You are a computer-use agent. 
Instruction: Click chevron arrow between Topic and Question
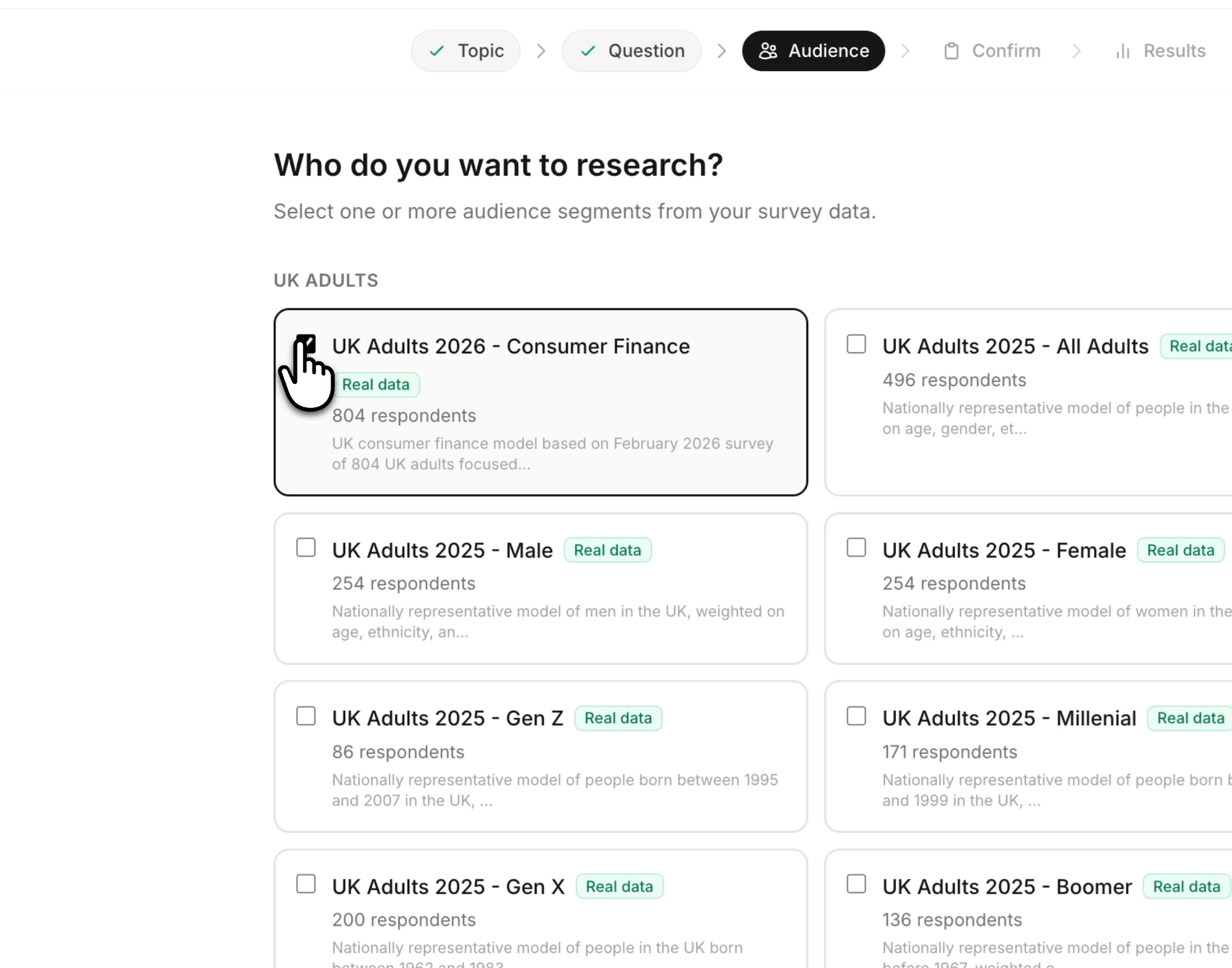click(x=541, y=51)
